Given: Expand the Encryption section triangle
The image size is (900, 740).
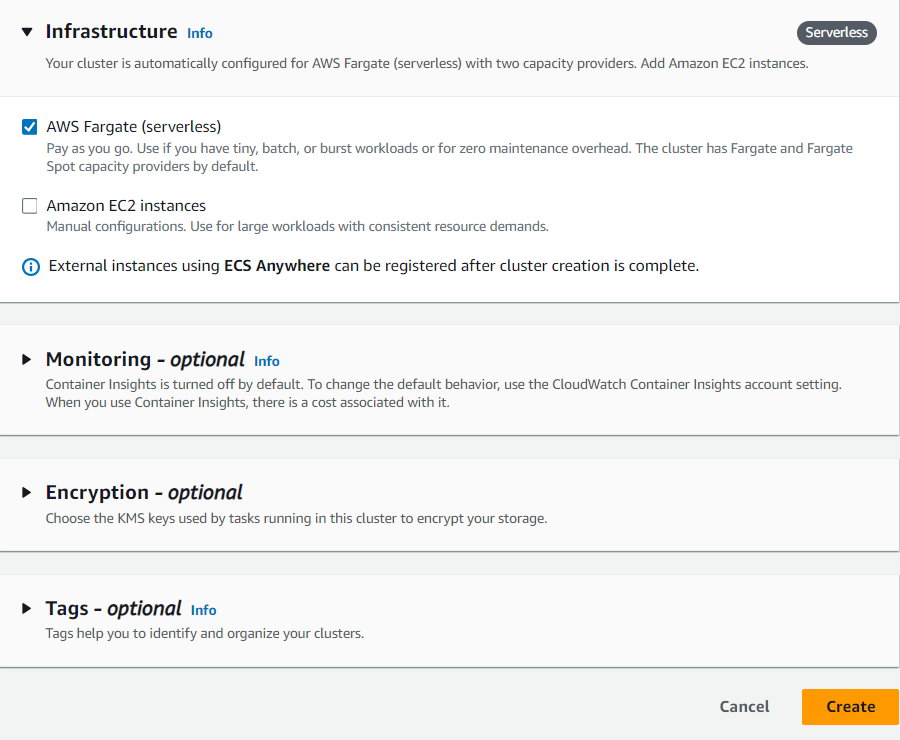Looking at the screenshot, I should [x=27, y=493].
